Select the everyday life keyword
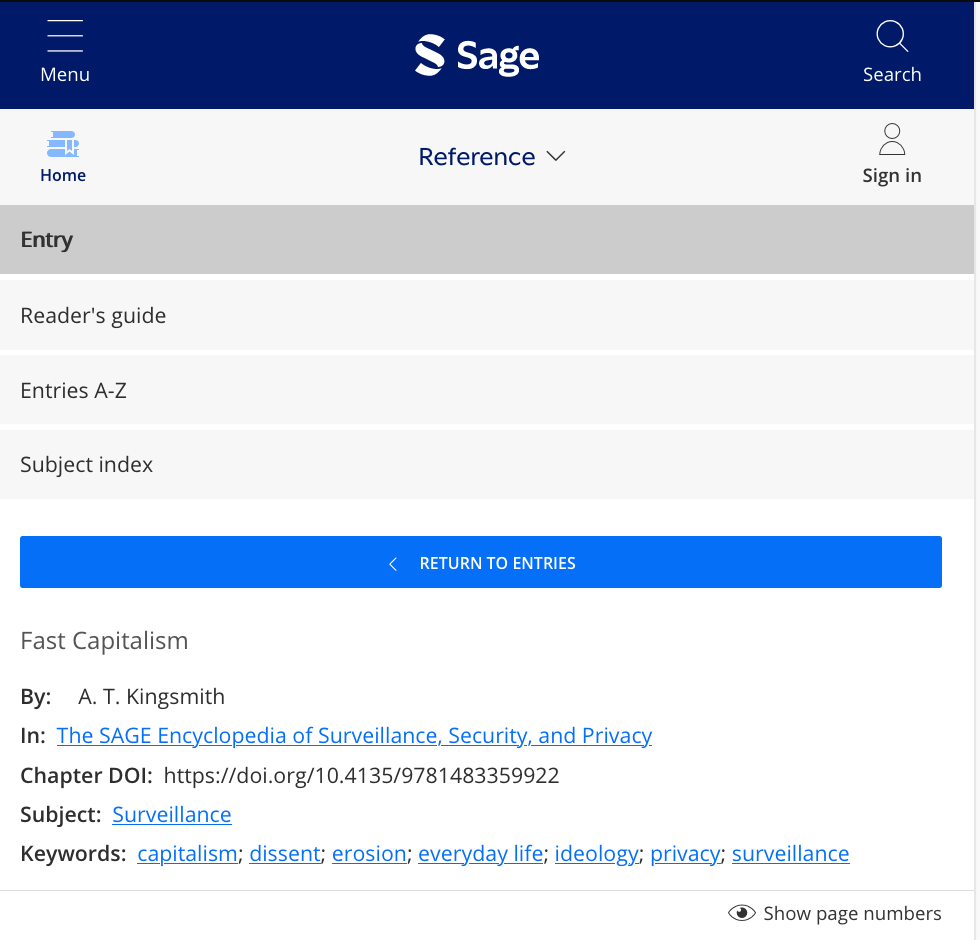The image size is (980, 940). coord(480,854)
